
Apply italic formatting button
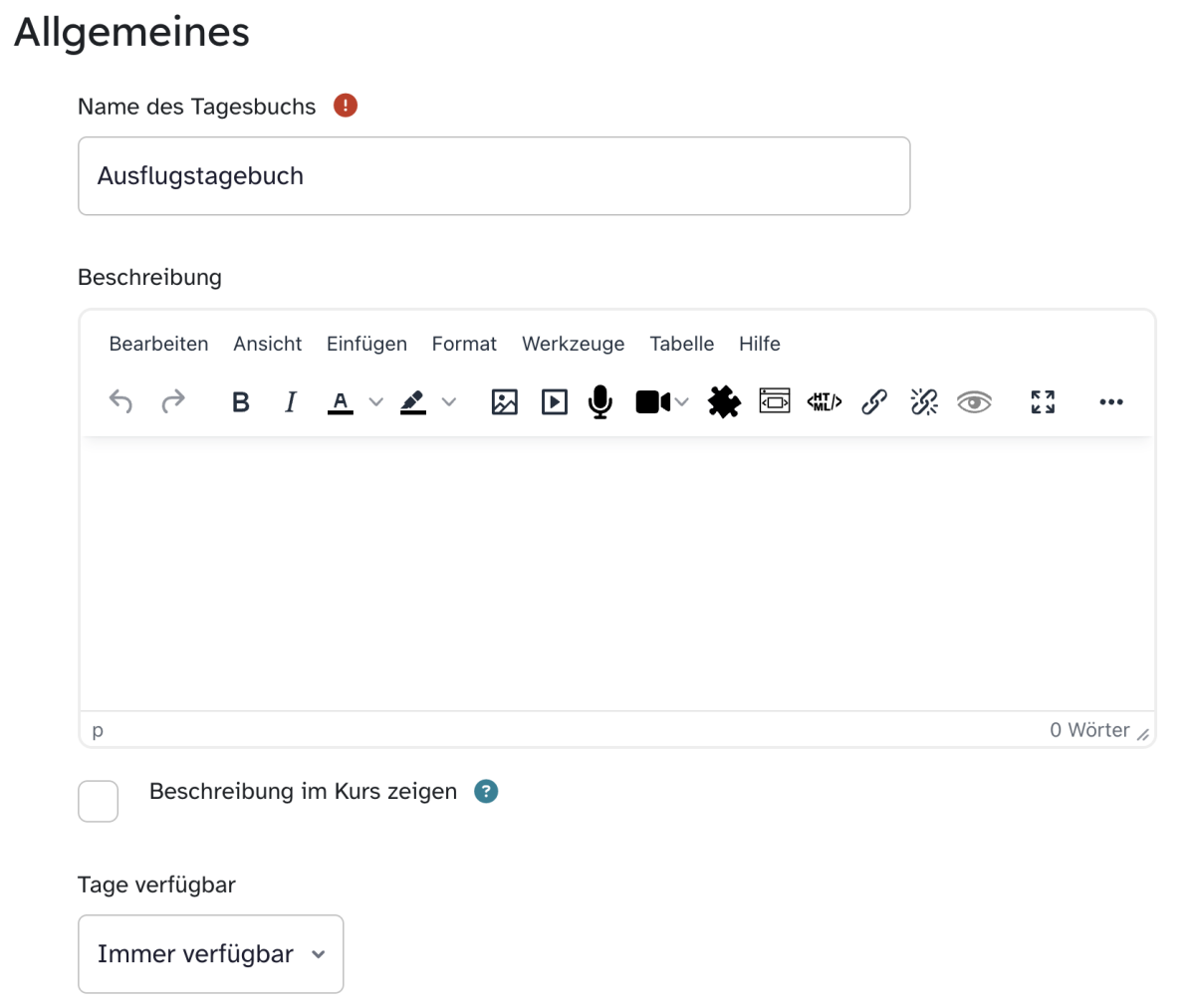pos(290,401)
